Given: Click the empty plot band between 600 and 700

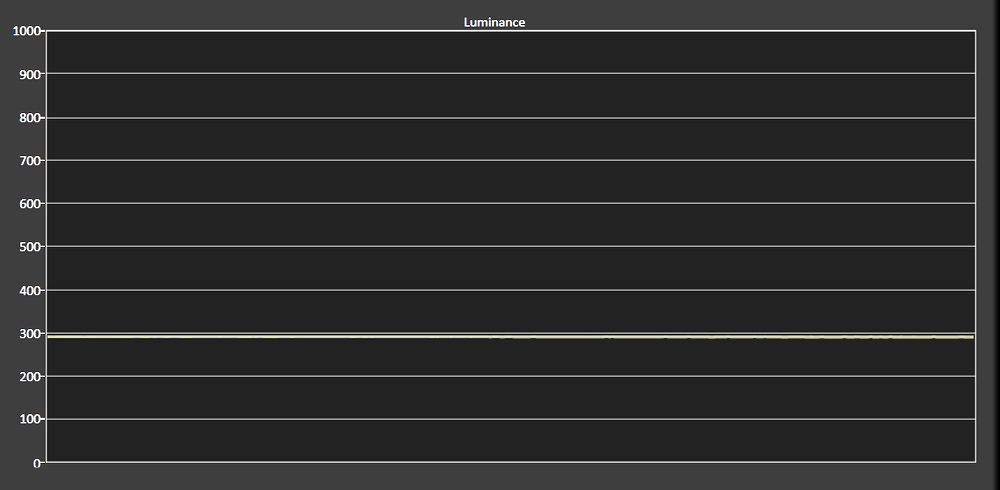Looking at the screenshot, I should (510, 182).
